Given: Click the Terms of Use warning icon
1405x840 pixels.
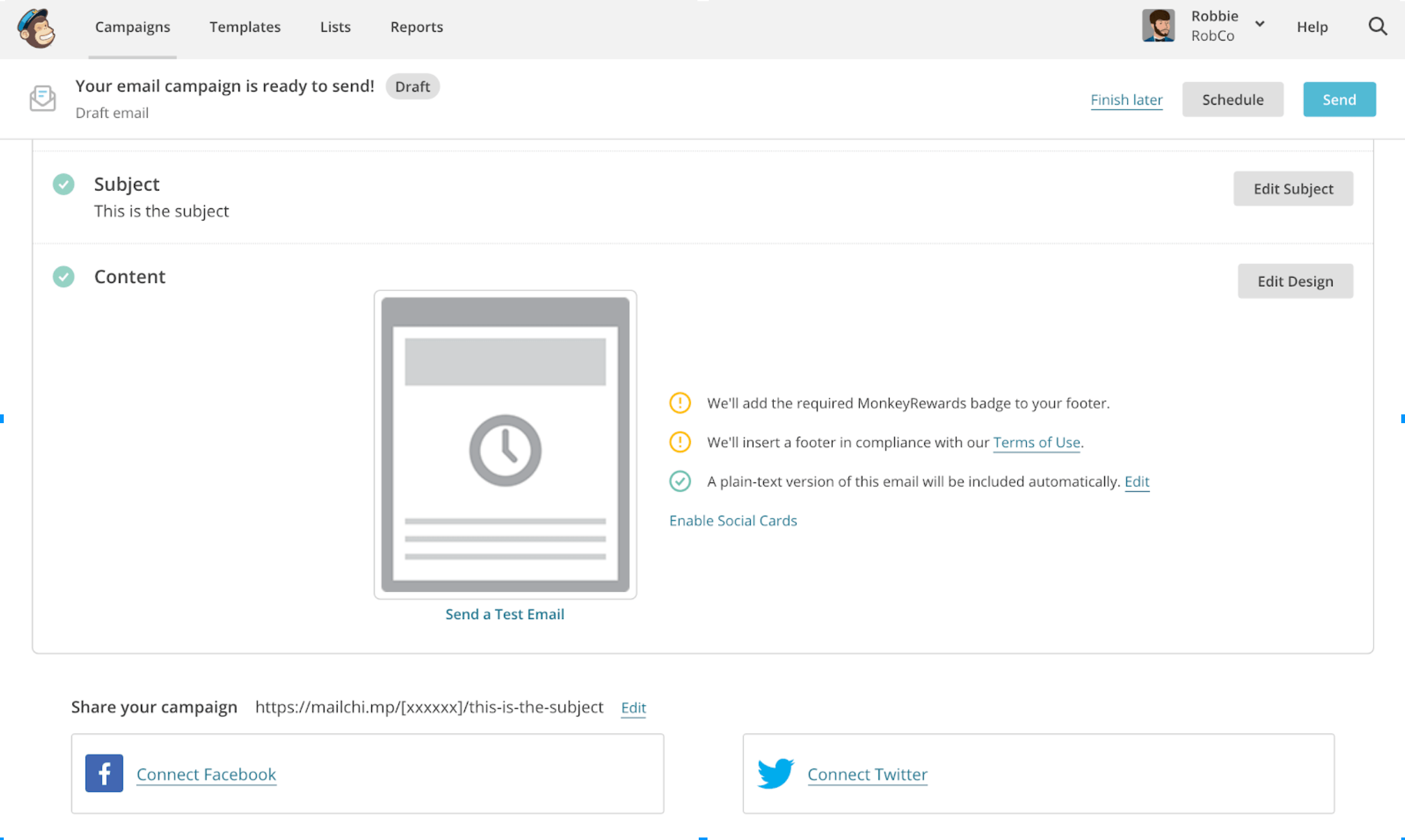Looking at the screenshot, I should [x=679, y=442].
